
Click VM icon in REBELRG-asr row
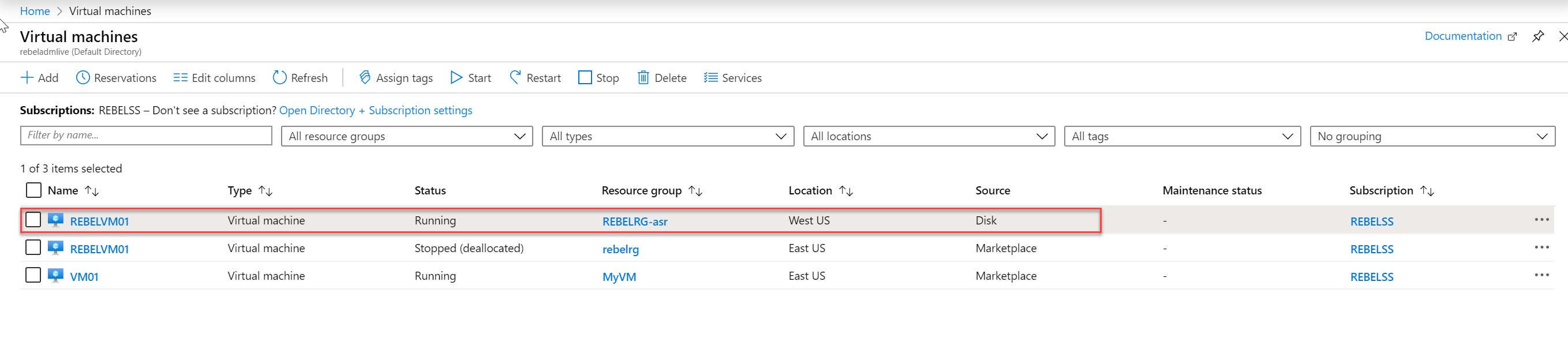[x=55, y=220]
